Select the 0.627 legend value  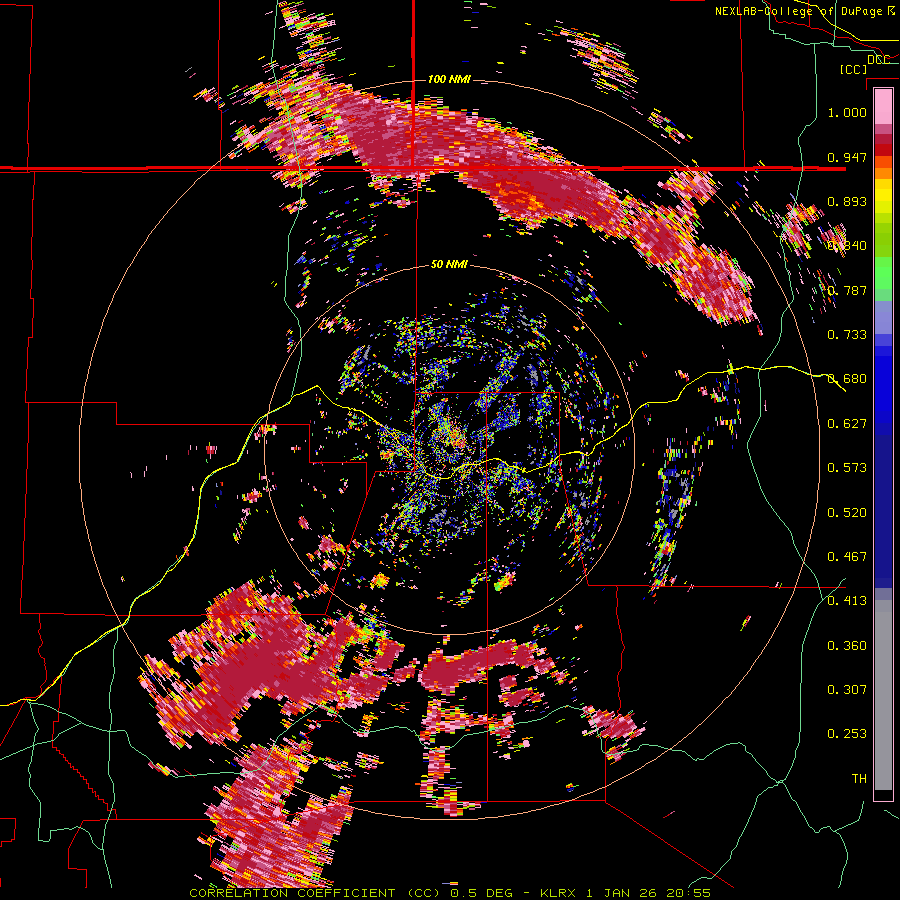click(x=847, y=424)
